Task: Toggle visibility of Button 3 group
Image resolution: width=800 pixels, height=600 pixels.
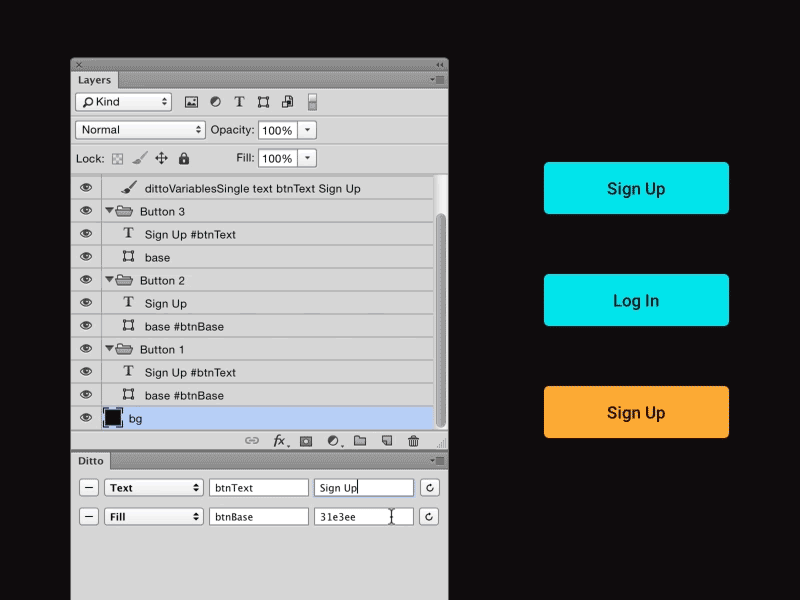Action: click(x=86, y=211)
